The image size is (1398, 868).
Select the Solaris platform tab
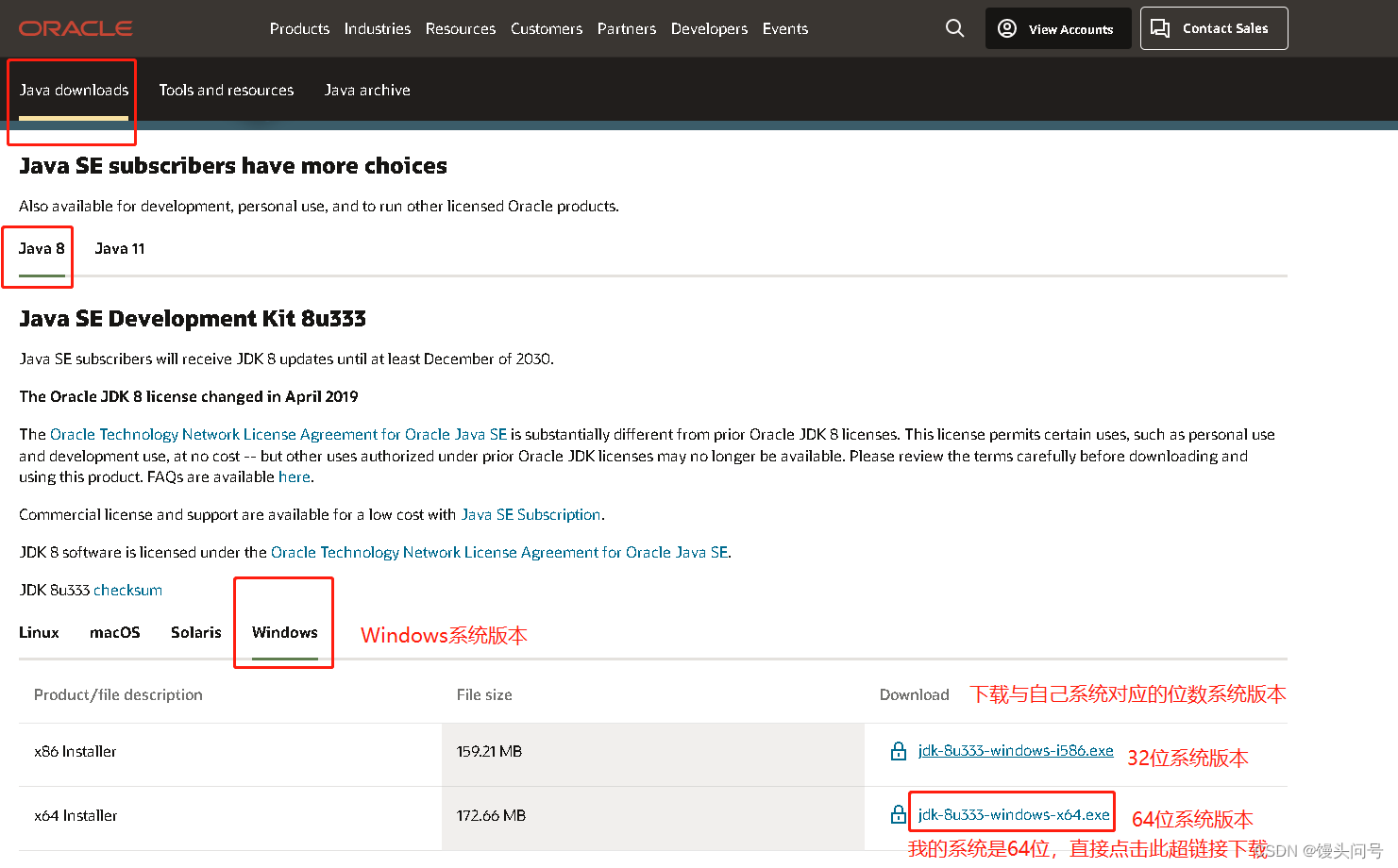(x=196, y=632)
